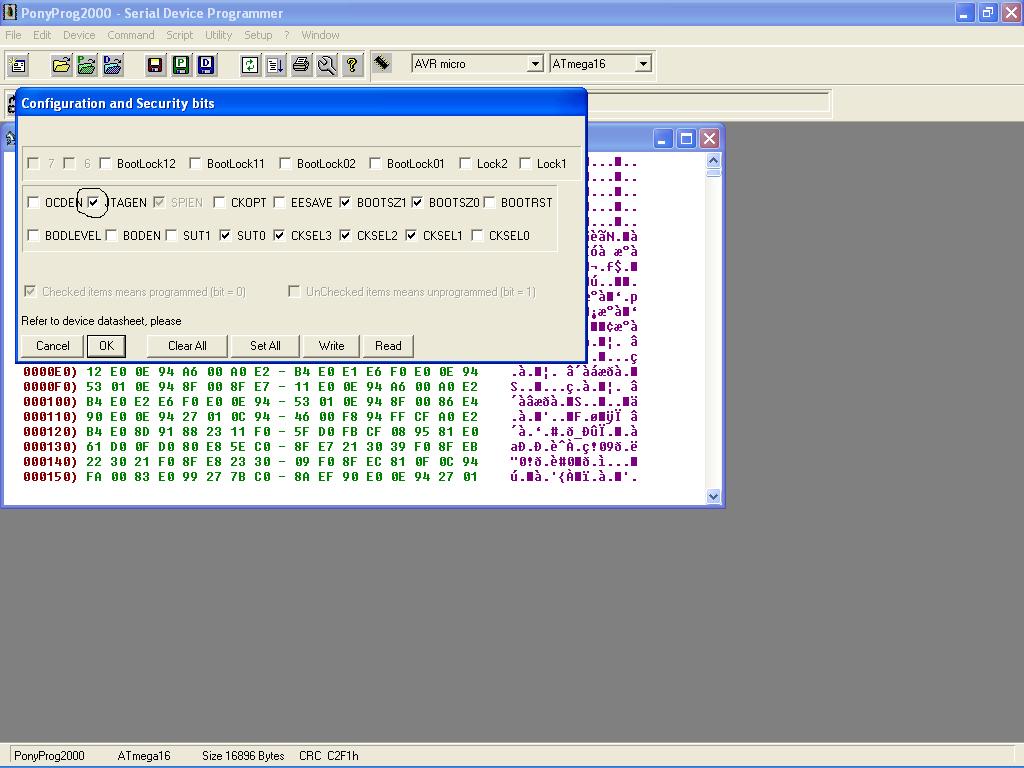This screenshot has width=1024, height=768.
Task: Click the chip icon beside device family
Action: point(382,63)
